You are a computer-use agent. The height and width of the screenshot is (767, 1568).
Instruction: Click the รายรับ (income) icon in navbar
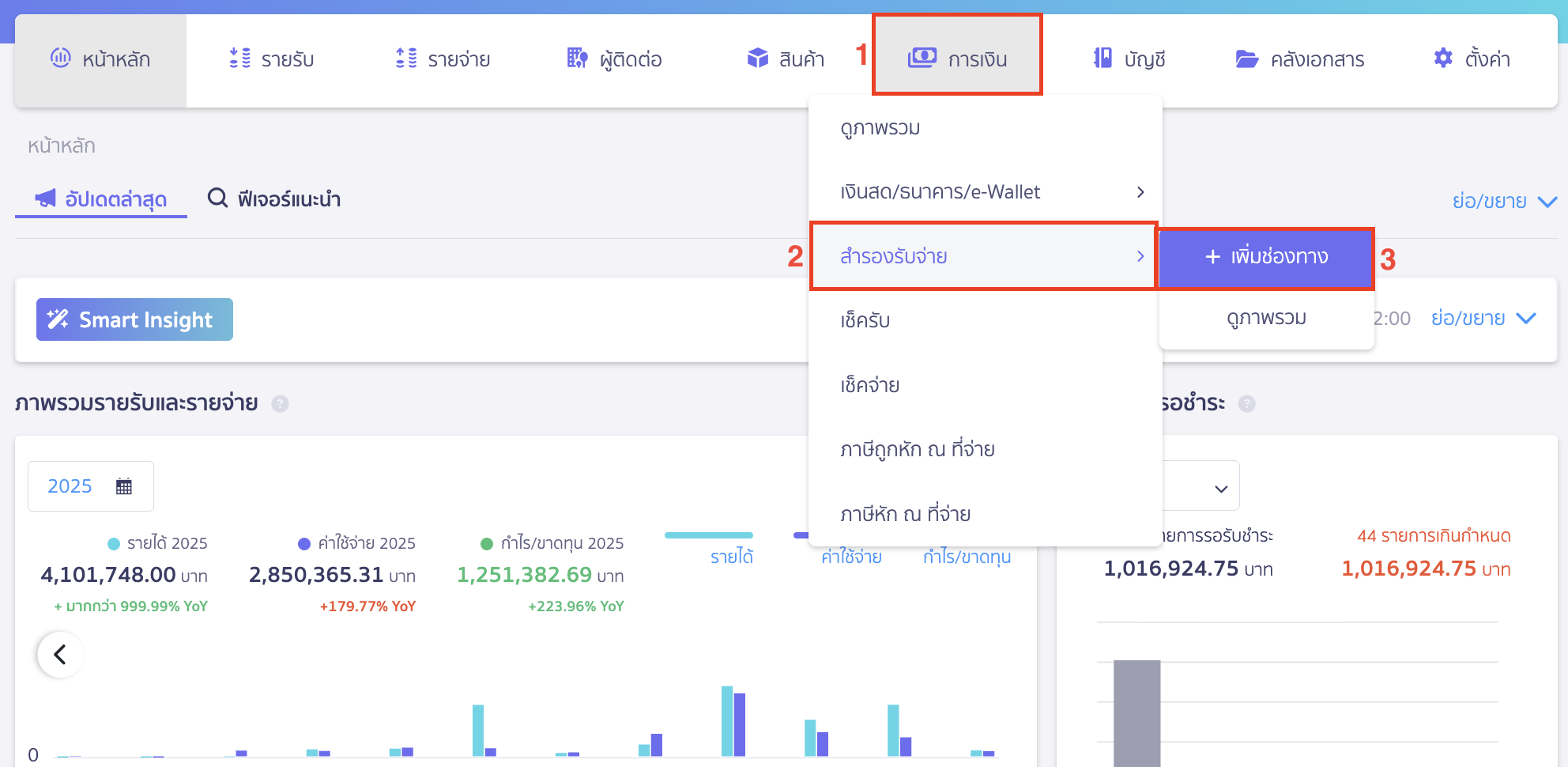[239, 59]
